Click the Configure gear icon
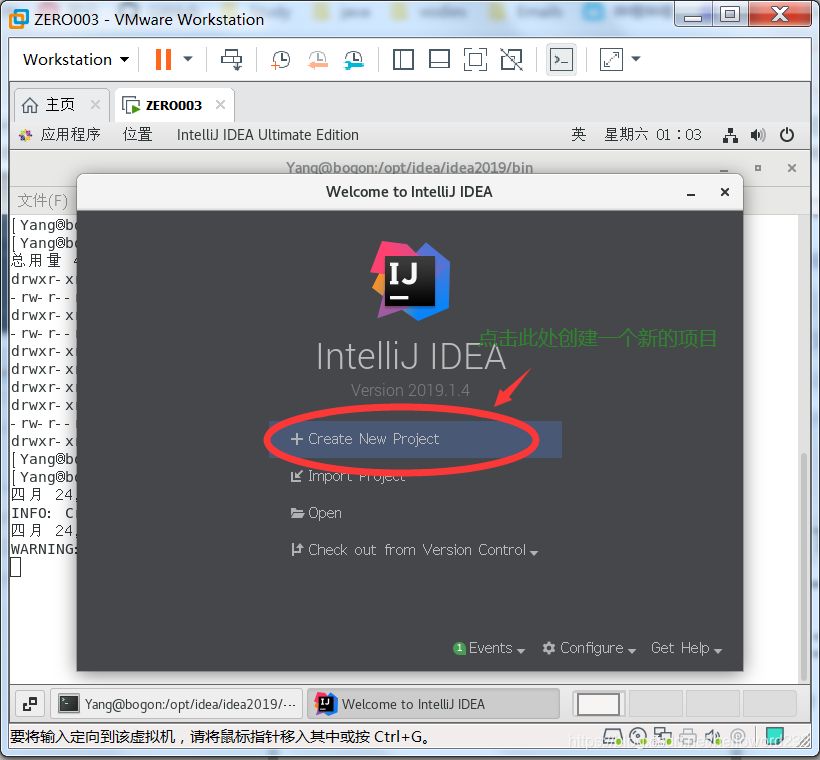This screenshot has width=820, height=760. click(549, 648)
